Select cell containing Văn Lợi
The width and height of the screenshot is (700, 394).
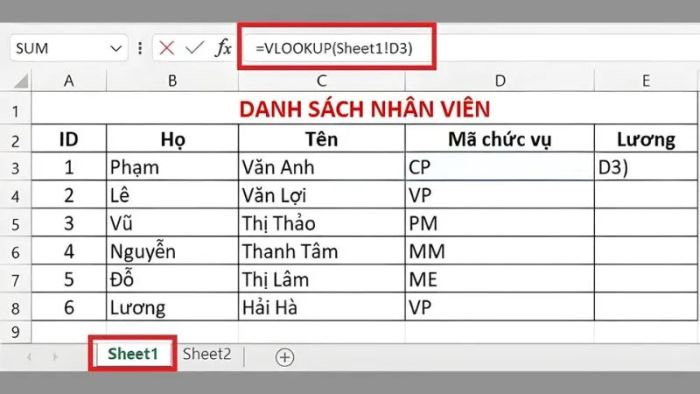coord(321,195)
